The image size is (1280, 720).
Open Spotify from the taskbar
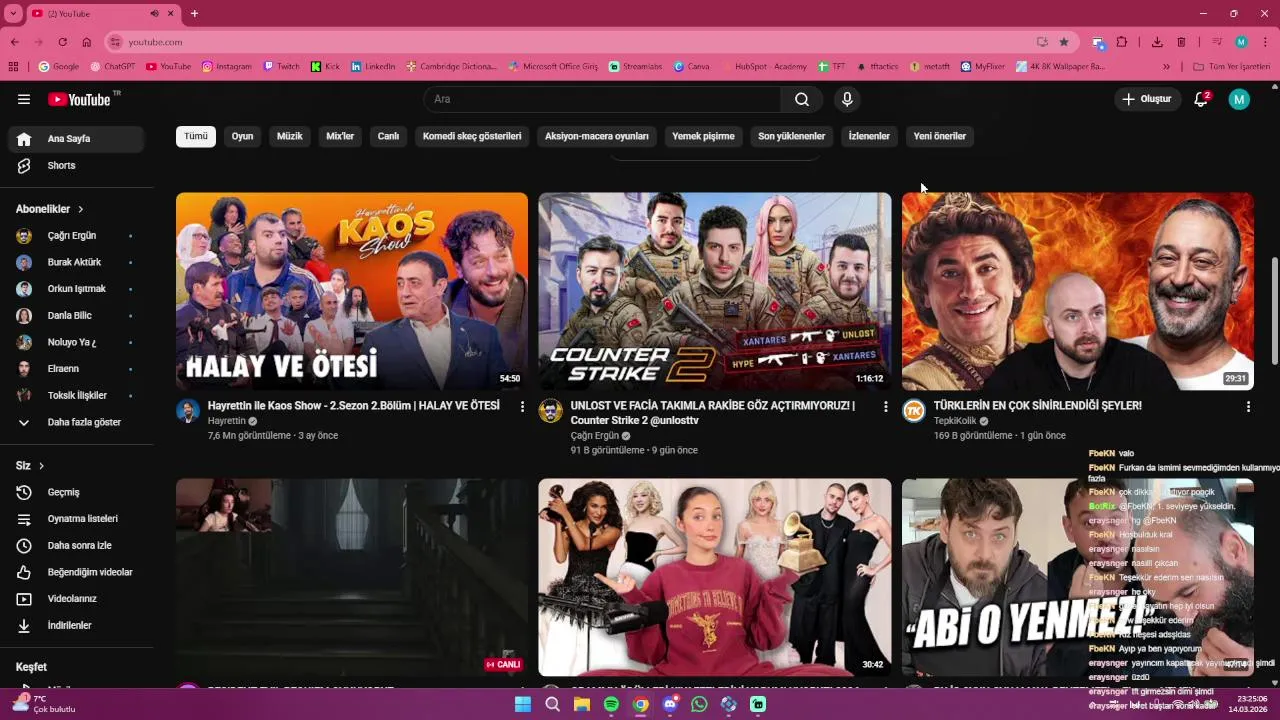(611, 704)
